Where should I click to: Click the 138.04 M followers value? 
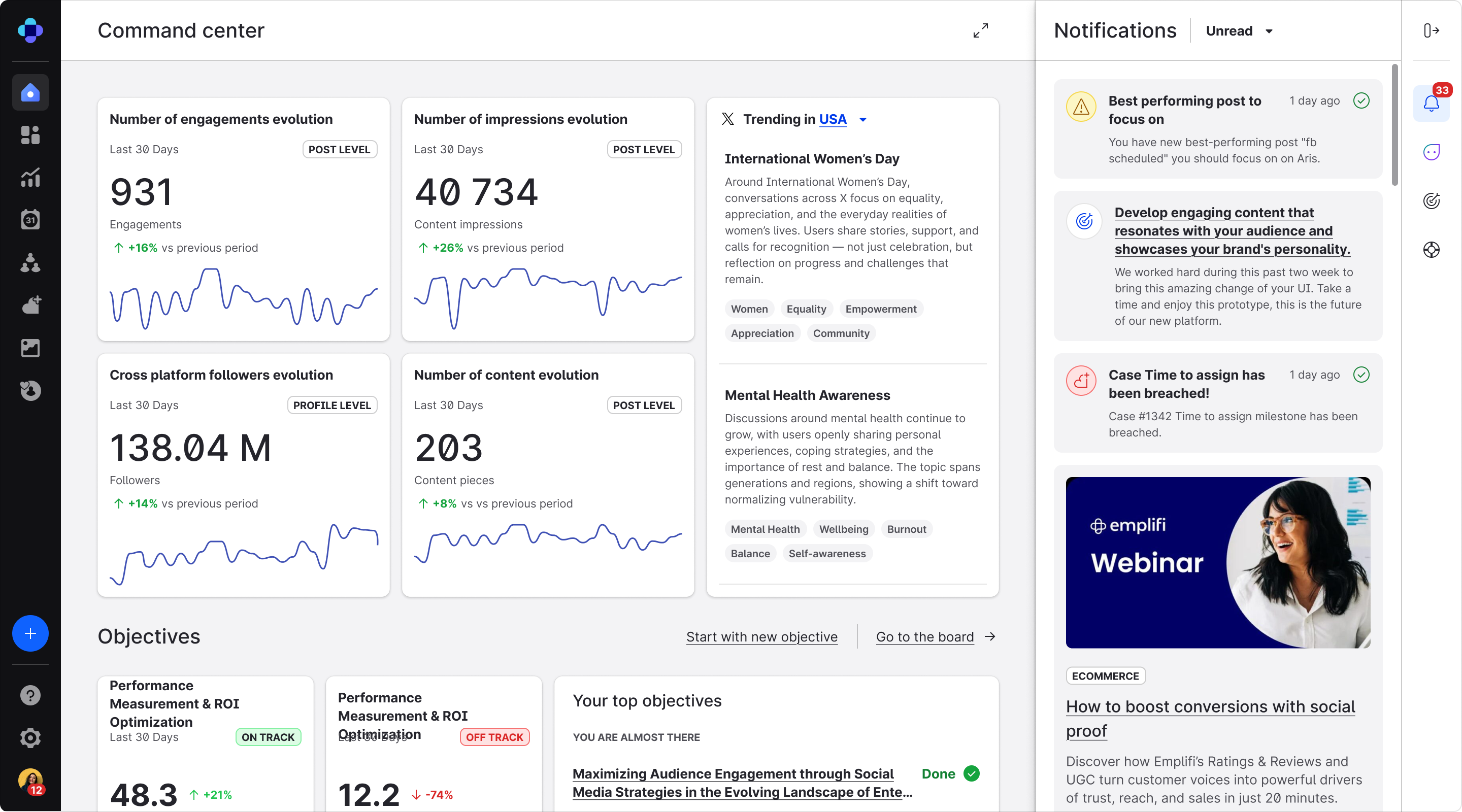tap(190, 448)
